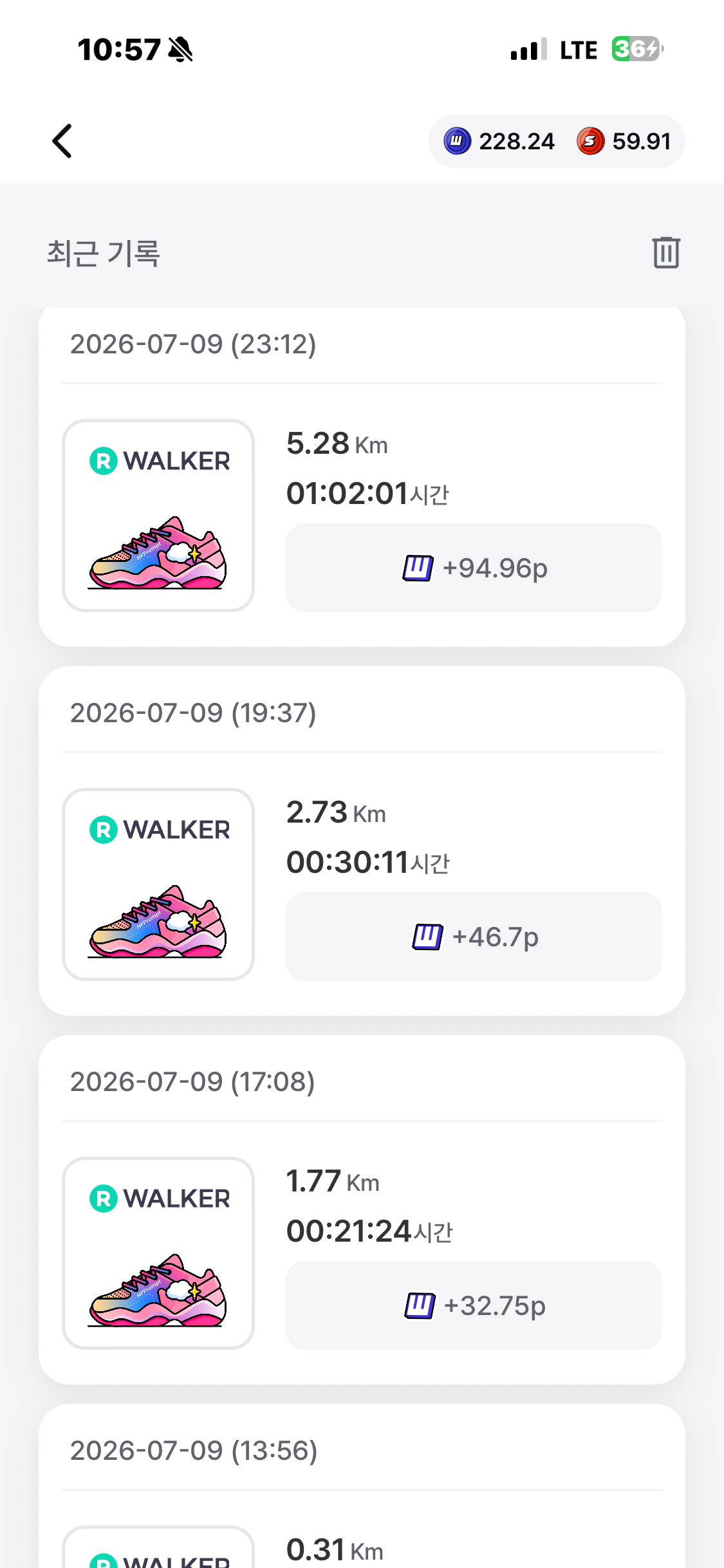Tap the battery indicator in the status bar
724x1568 pixels.
(637, 49)
